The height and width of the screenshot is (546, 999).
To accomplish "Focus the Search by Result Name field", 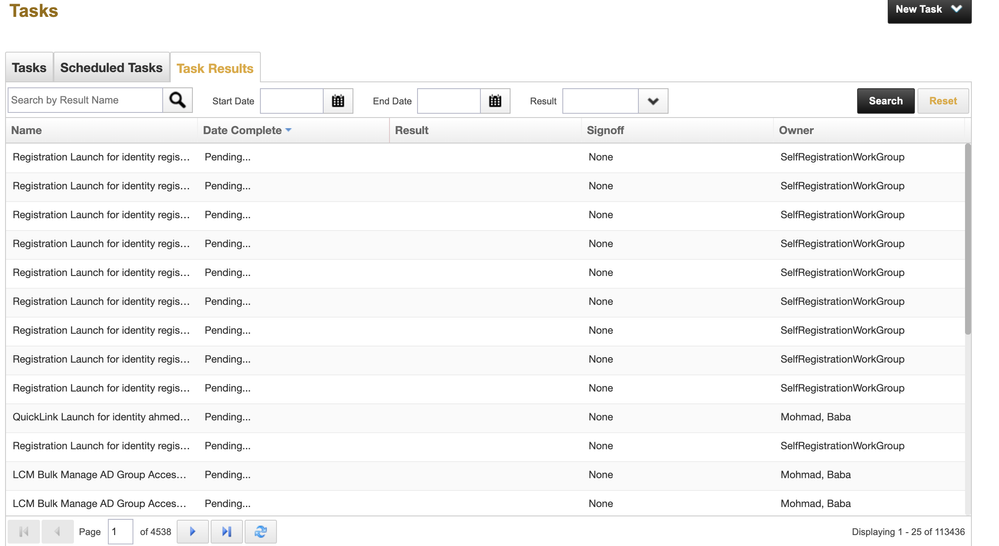I will tap(85, 100).
